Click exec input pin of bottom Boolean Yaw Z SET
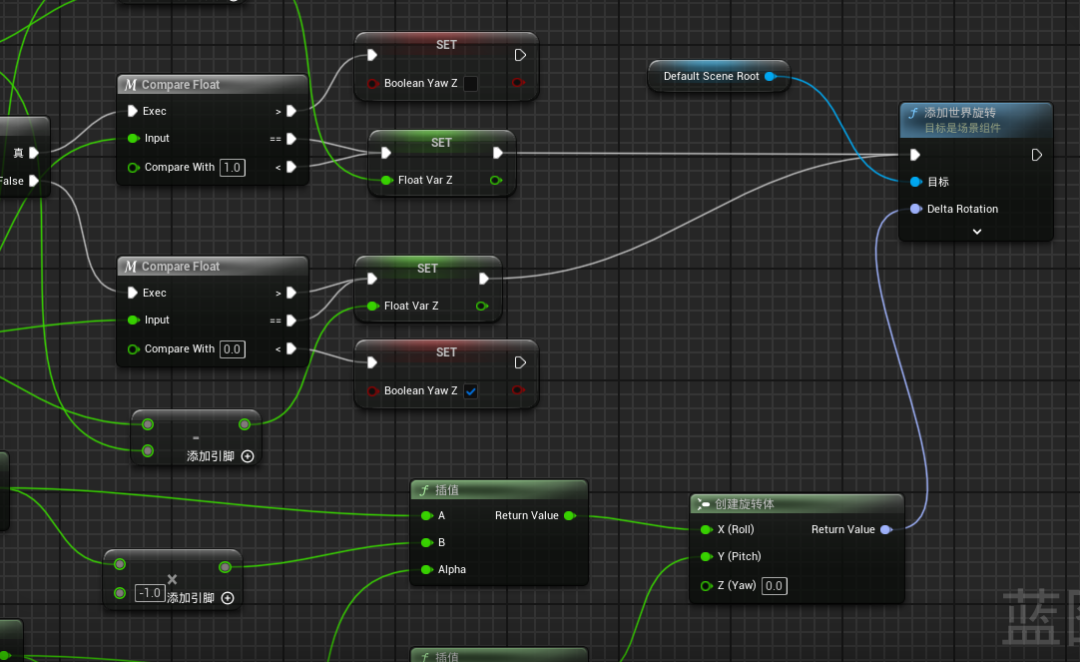 tap(372, 362)
